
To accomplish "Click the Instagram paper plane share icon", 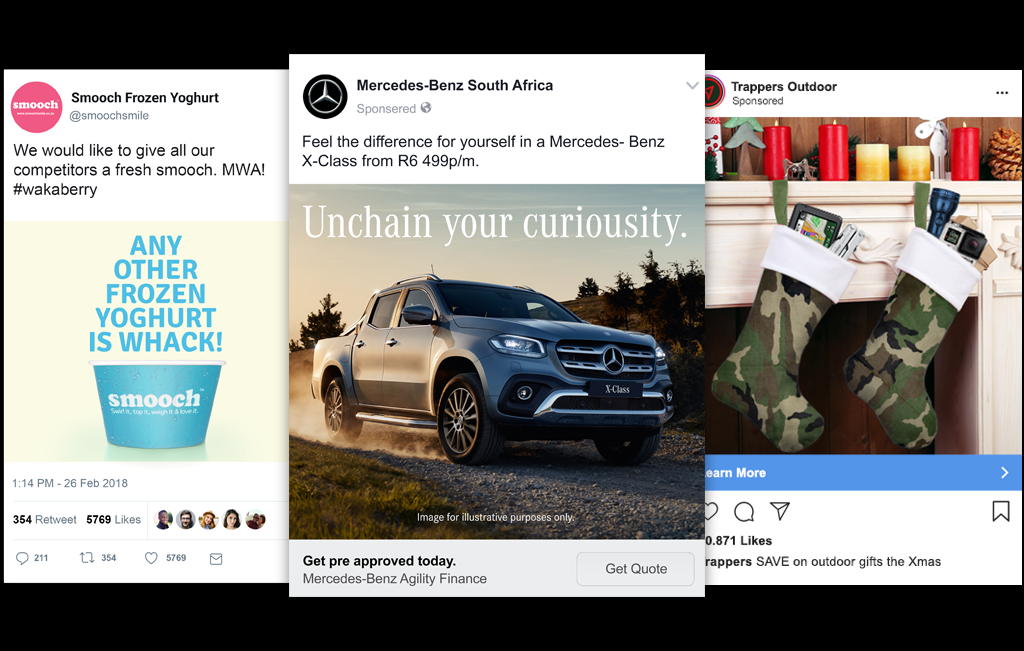I will click(779, 511).
